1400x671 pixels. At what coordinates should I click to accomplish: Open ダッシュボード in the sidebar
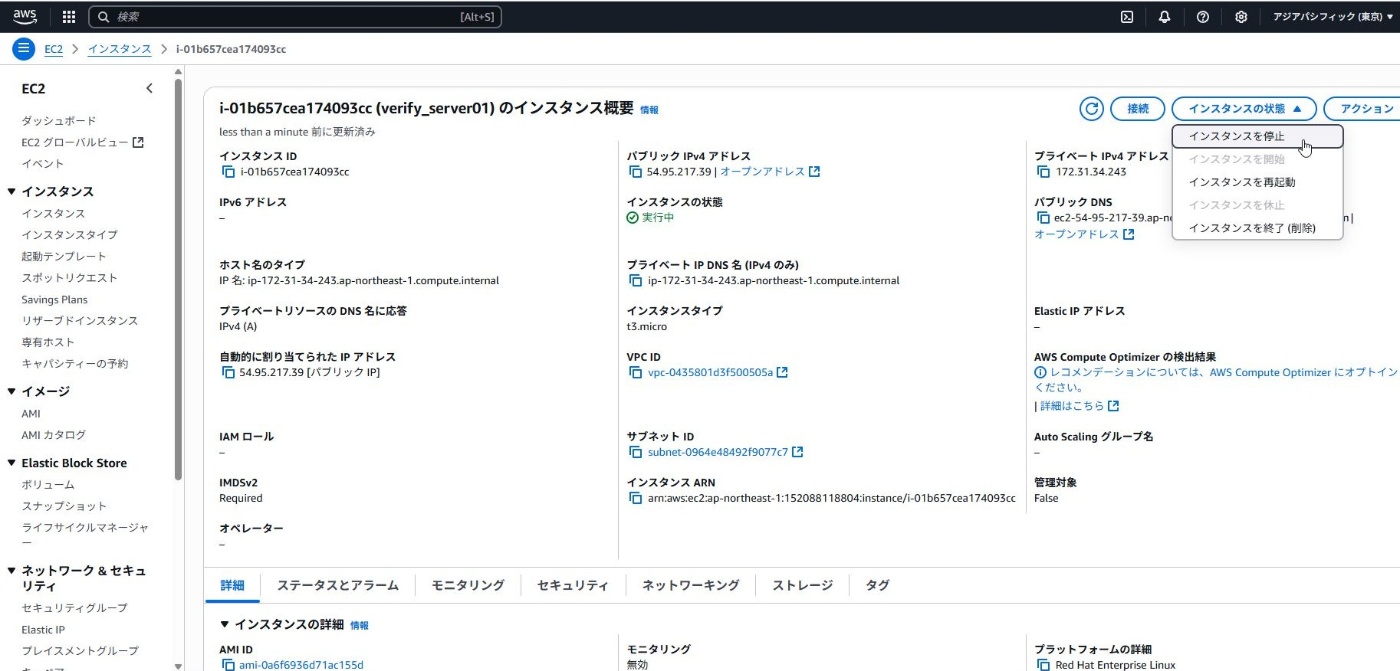point(59,121)
